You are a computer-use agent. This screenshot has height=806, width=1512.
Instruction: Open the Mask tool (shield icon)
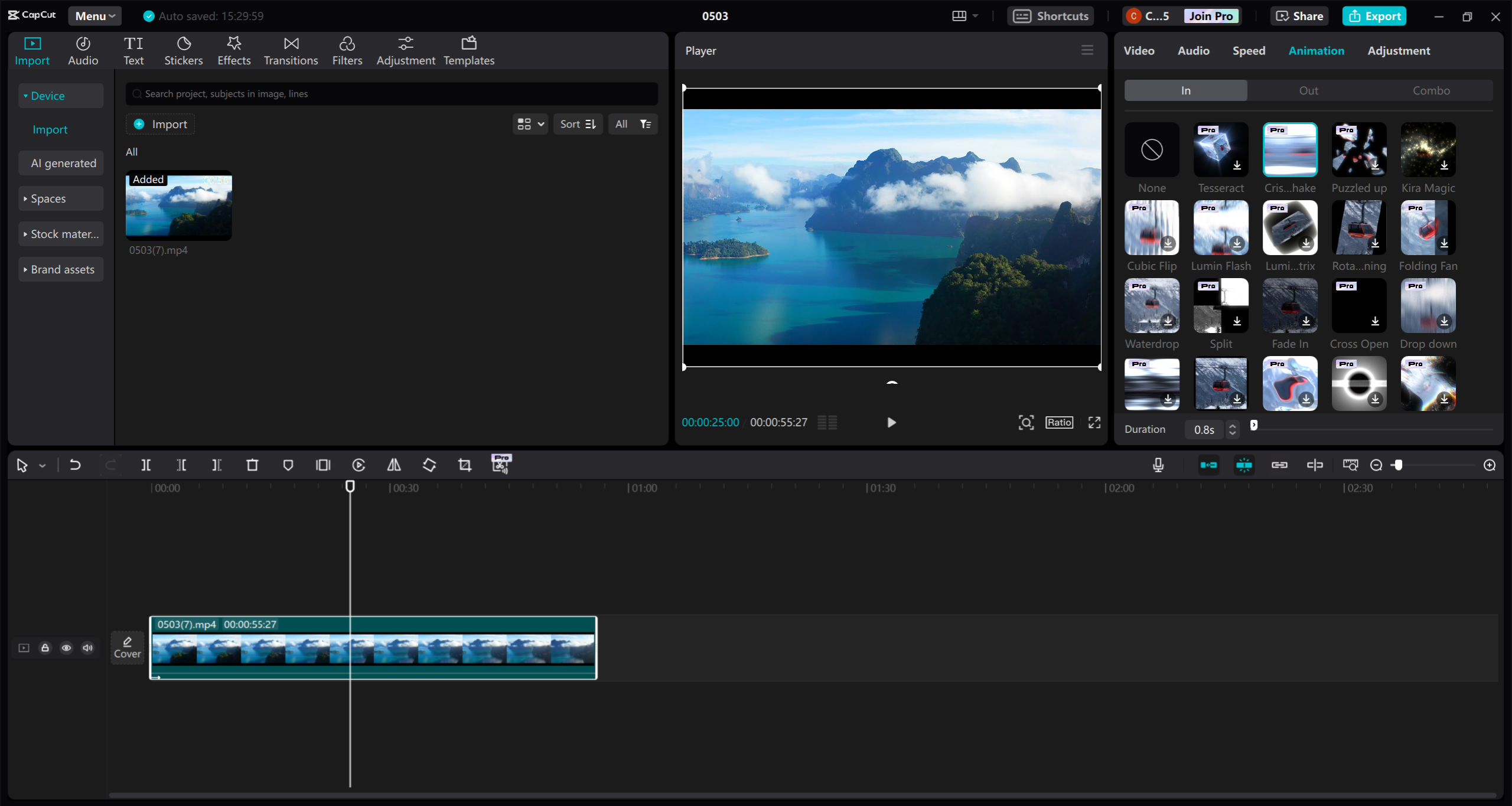click(x=288, y=465)
